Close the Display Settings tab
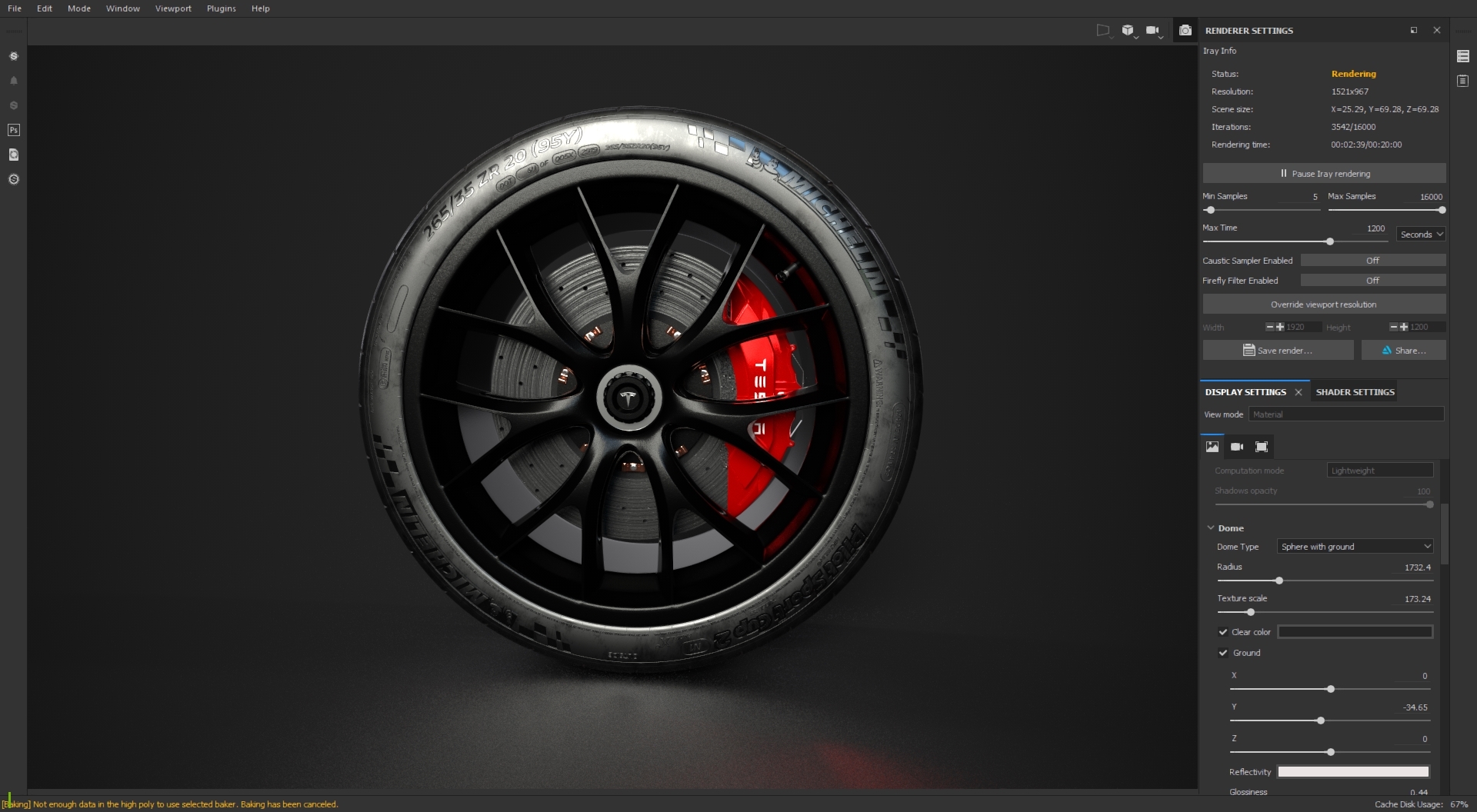 point(1299,392)
